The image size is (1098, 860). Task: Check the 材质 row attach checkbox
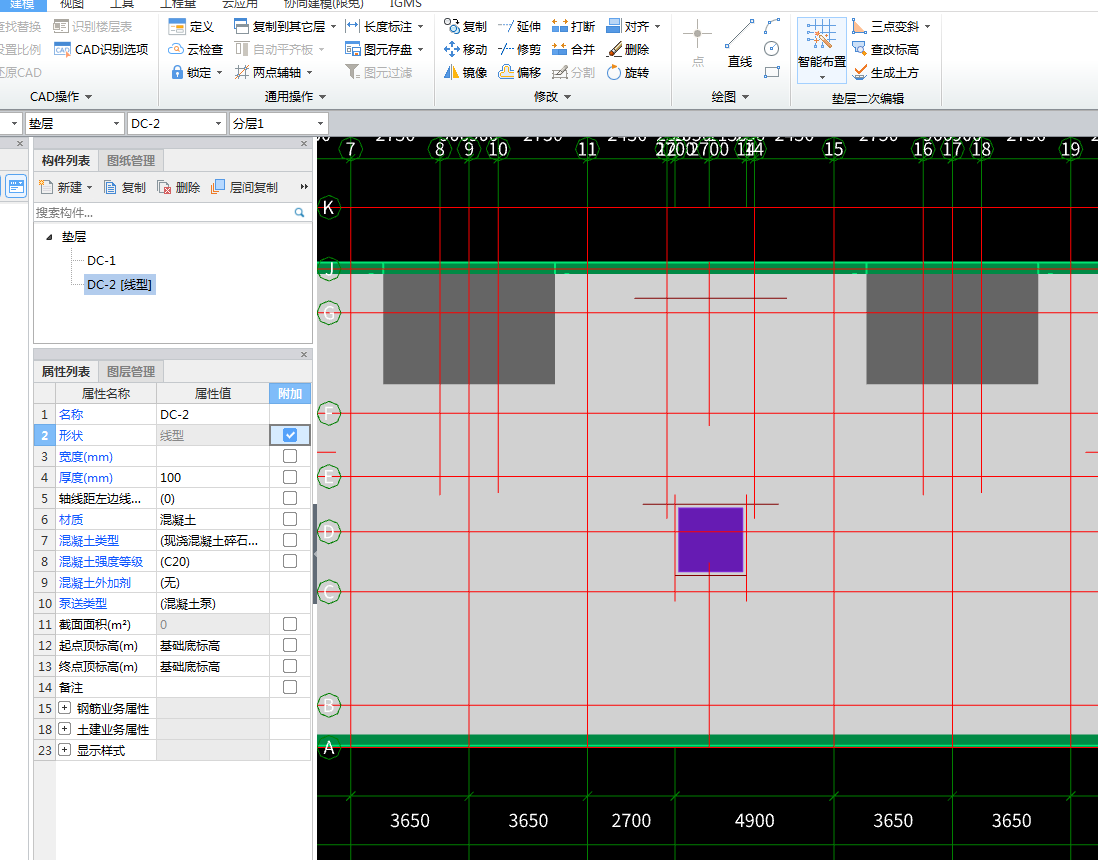pos(290,519)
